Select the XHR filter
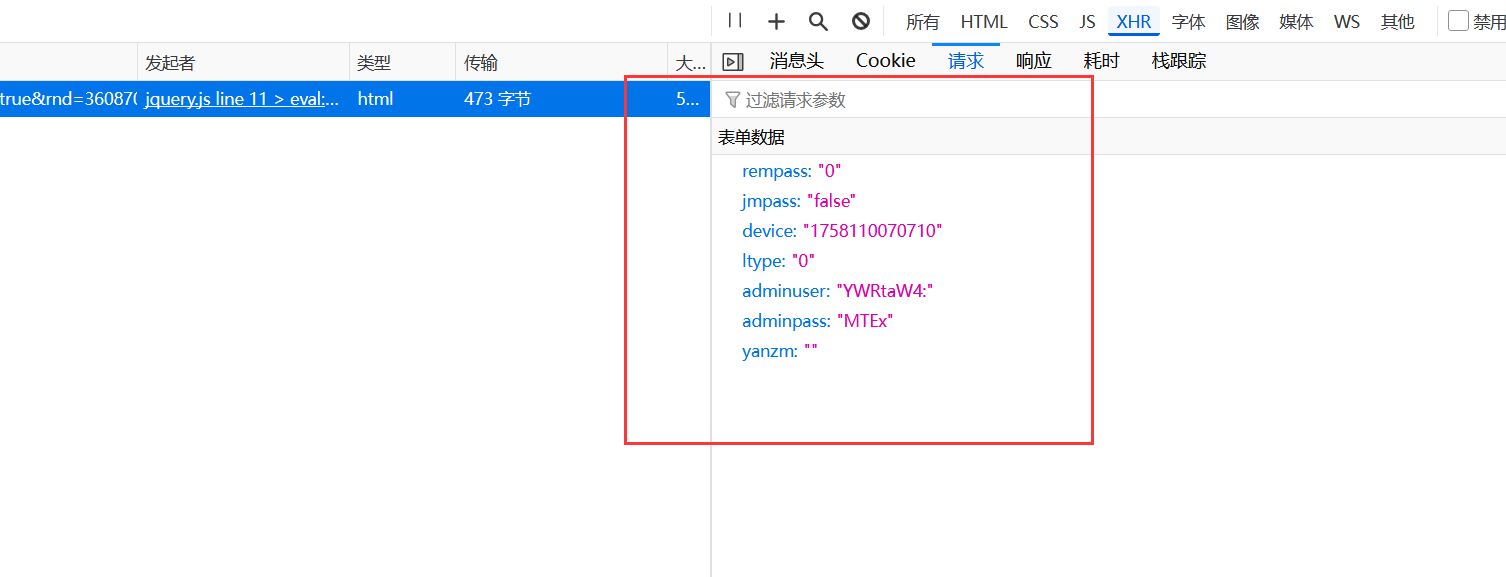This screenshot has height=577, width=1506. (1134, 22)
